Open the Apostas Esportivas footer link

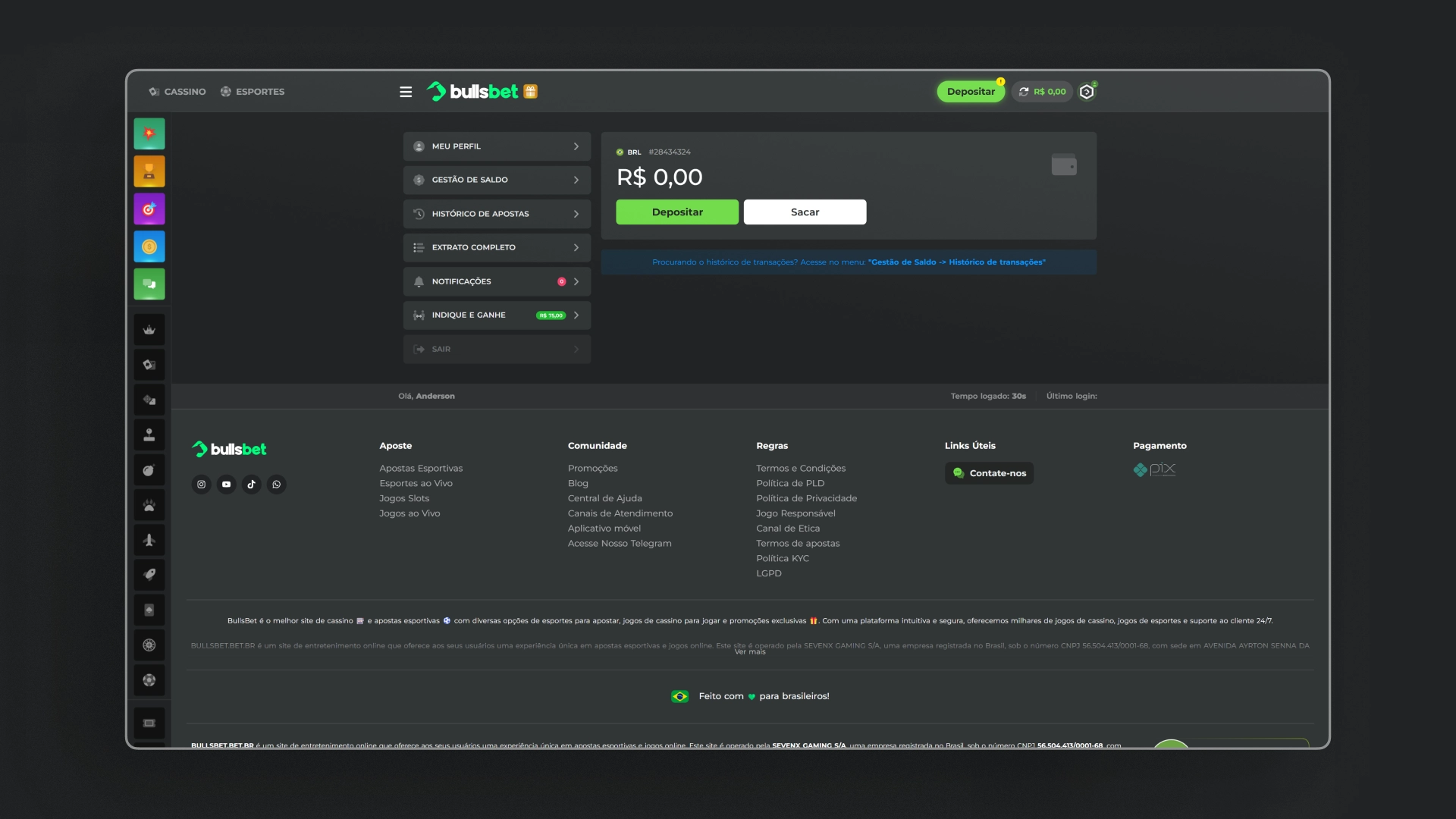point(421,469)
